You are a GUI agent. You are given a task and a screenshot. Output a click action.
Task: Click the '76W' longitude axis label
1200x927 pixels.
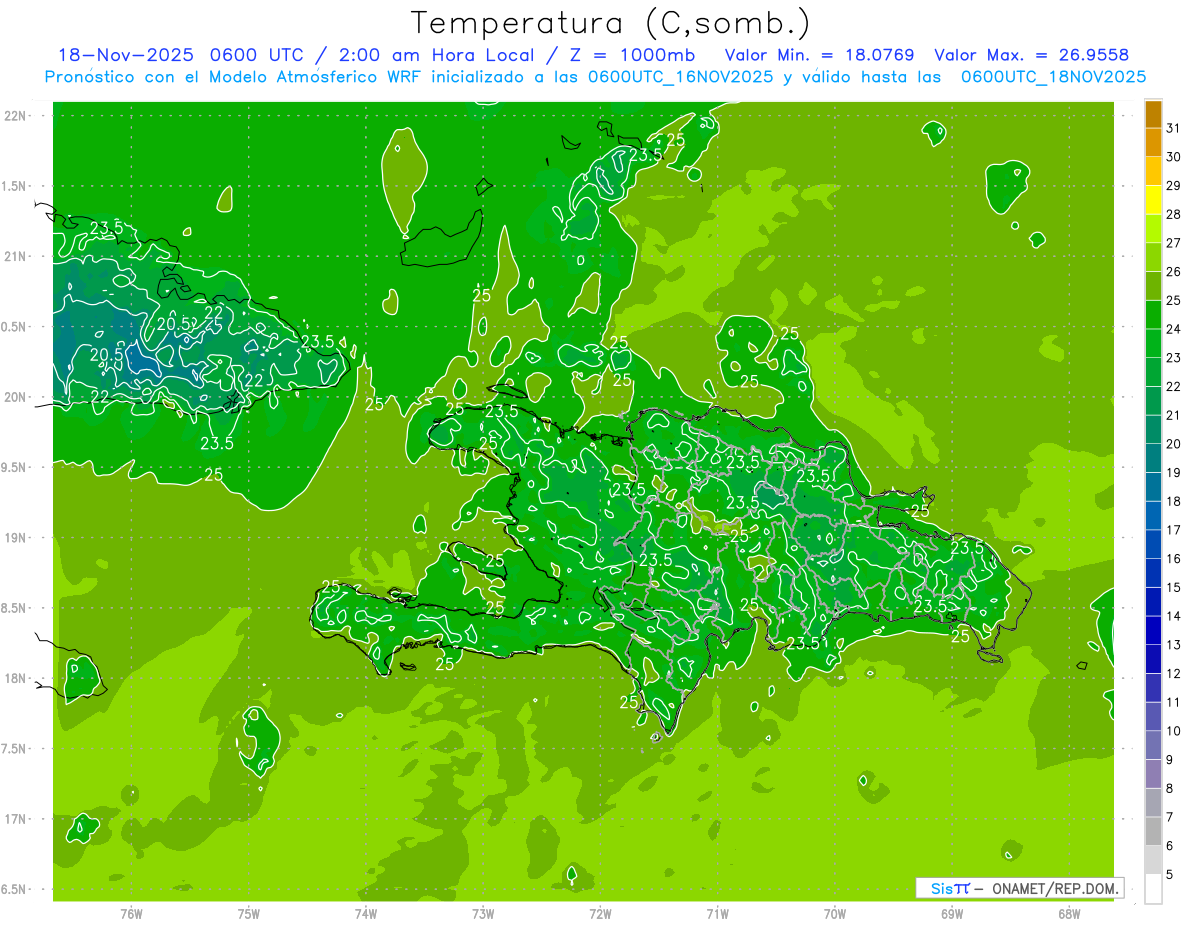pos(132,913)
